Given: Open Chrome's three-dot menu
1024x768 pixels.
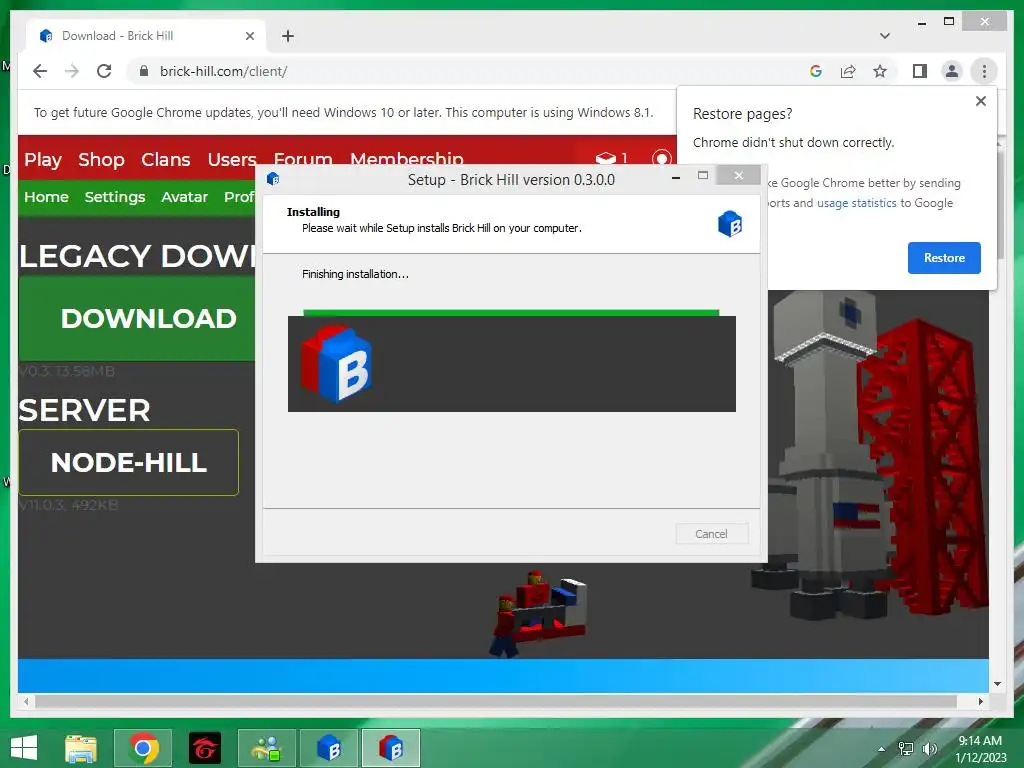Looking at the screenshot, I should pyautogui.click(x=984, y=71).
